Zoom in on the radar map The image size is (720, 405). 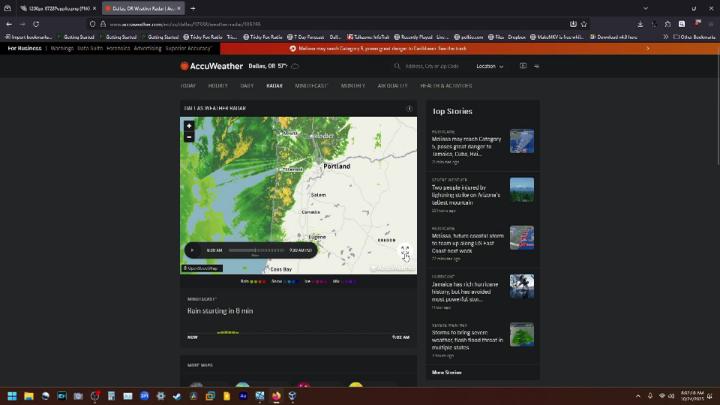coord(189,126)
